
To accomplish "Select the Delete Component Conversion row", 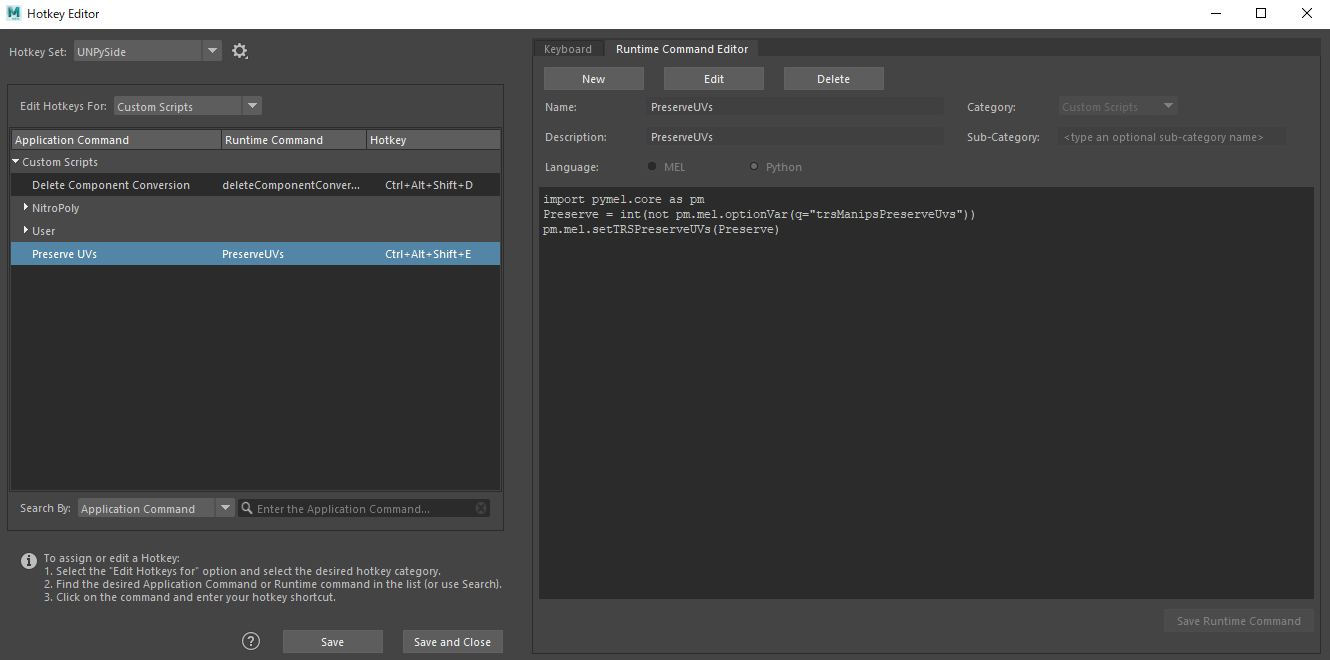I will click(111, 185).
